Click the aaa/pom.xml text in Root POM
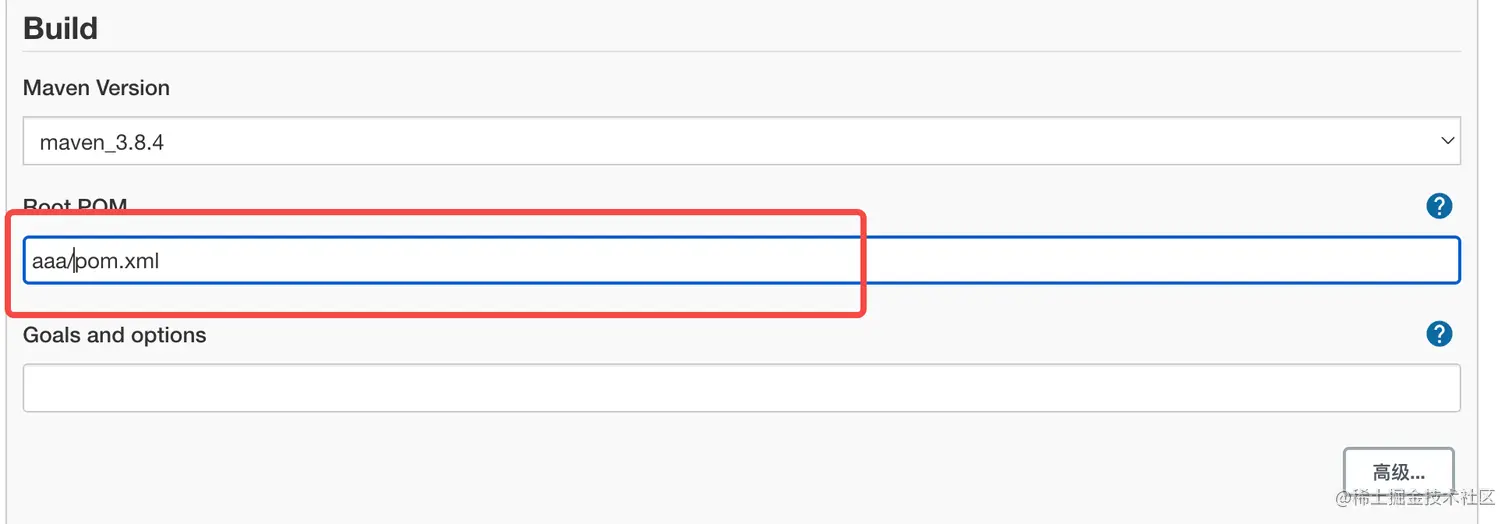 coord(96,262)
